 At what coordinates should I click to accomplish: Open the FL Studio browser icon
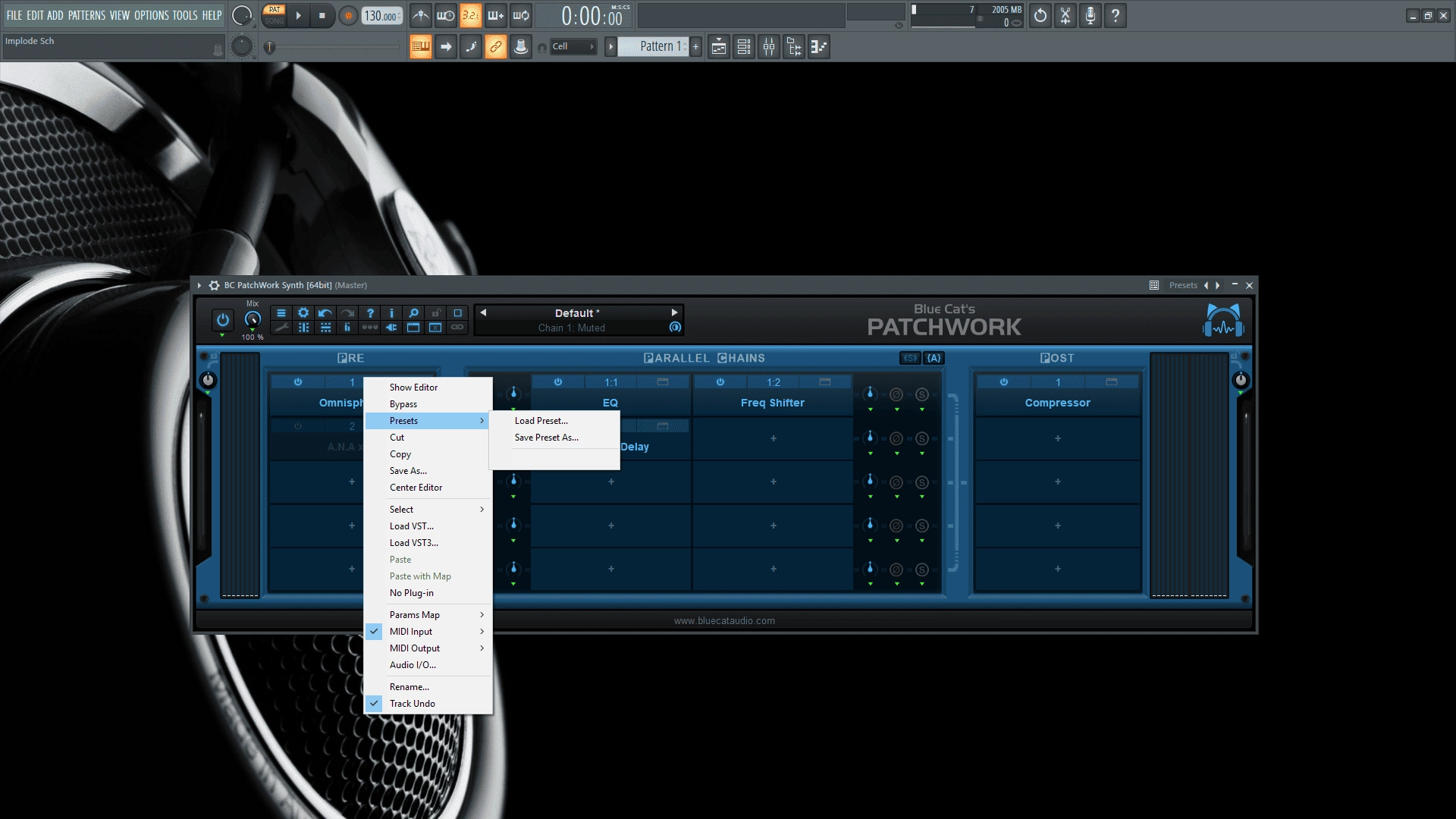pos(794,47)
